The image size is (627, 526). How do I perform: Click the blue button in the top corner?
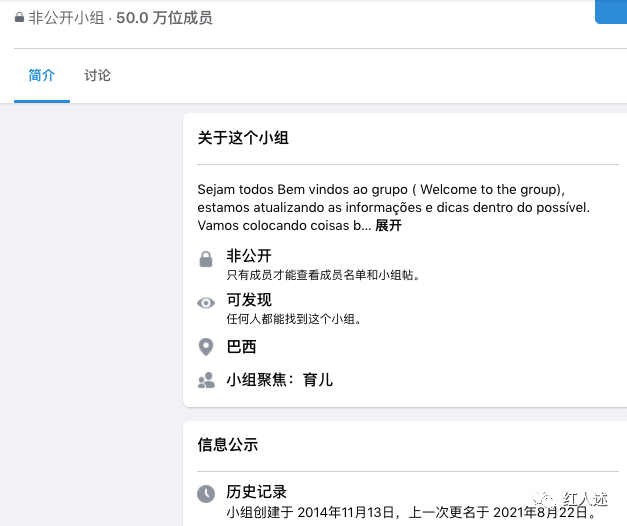pyautogui.click(x=611, y=12)
